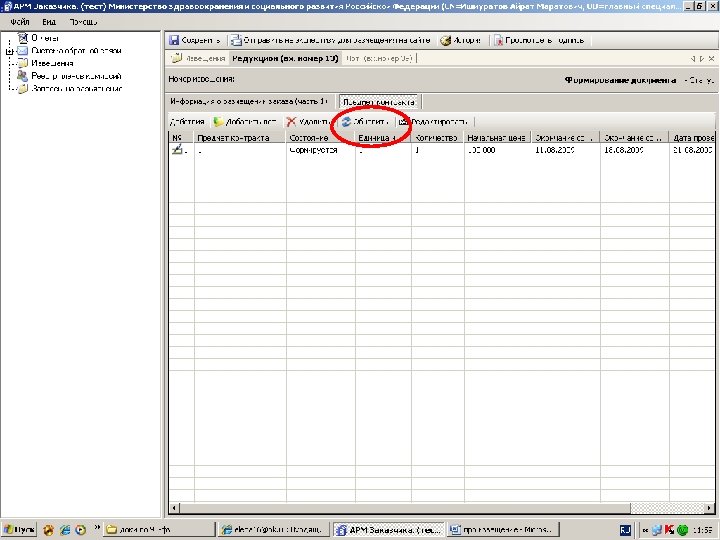Switch to the Редукцион (вх. номер 19) tab
The height and width of the screenshot is (540, 720).
[x=285, y=58]
